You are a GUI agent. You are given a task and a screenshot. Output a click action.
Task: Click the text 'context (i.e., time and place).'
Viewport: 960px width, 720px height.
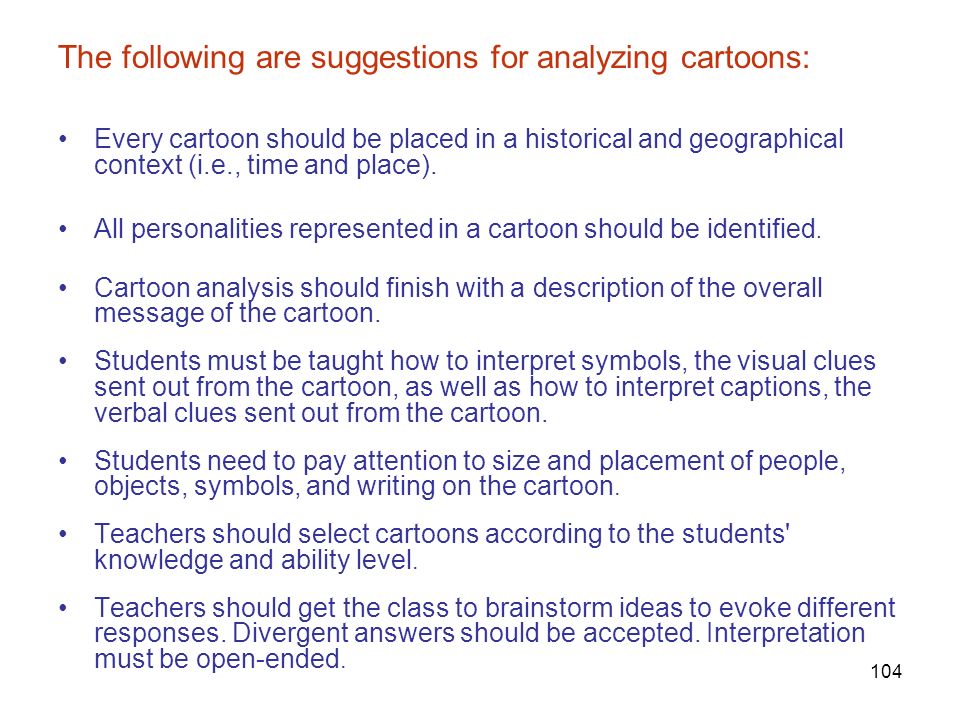pyautogui.click(x=265, y=165)
